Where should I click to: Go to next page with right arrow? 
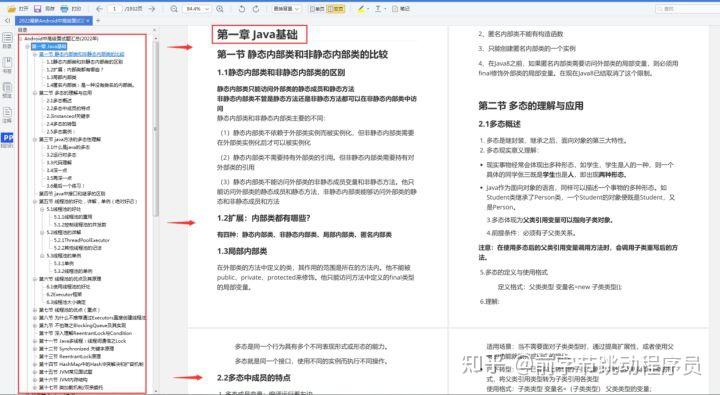click(152, 9)
